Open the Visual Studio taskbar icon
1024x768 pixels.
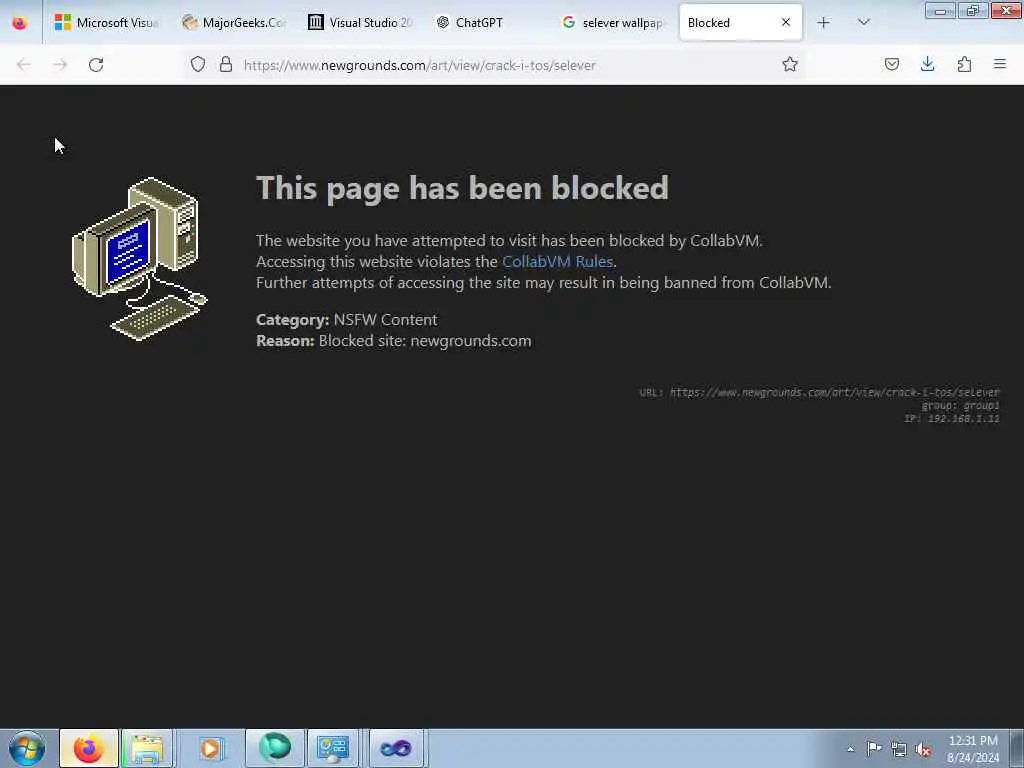pyautogui.click(x=396, y=748)
